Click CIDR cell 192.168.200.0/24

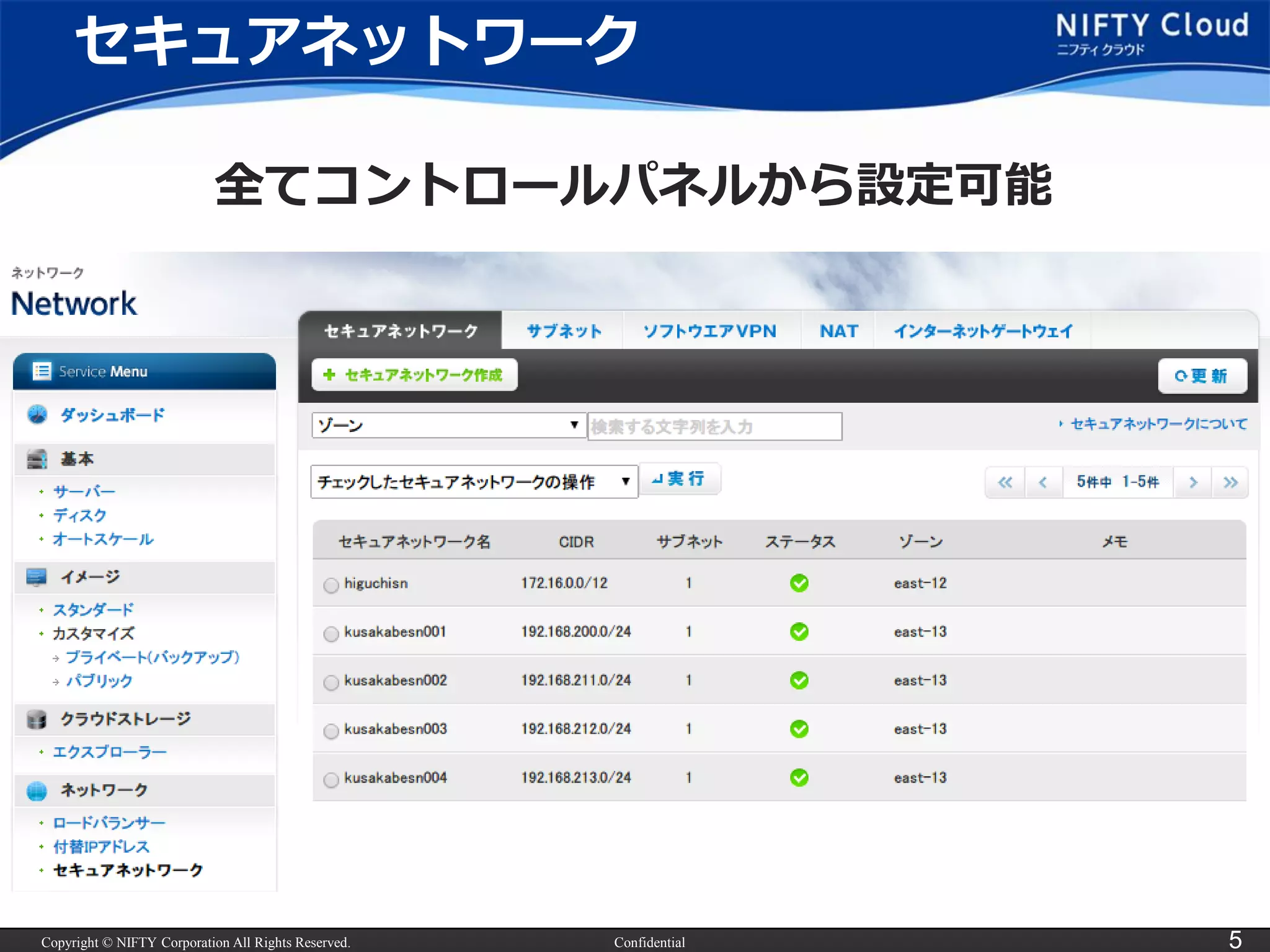click(576, 632)
